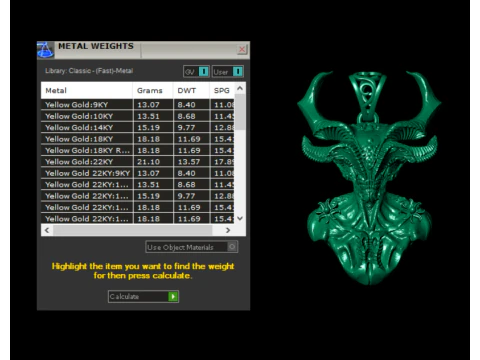The height and width of the screenshot is (360, 480).
Task: Select the Yellow Gold:18KY row
Action: 138,139
